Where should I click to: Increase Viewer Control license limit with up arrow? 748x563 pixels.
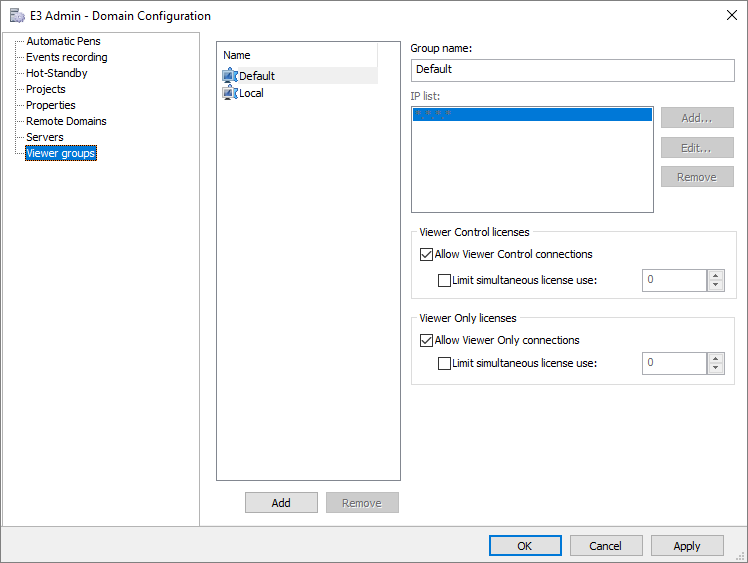pyautogui.click(x=715, y=275)
